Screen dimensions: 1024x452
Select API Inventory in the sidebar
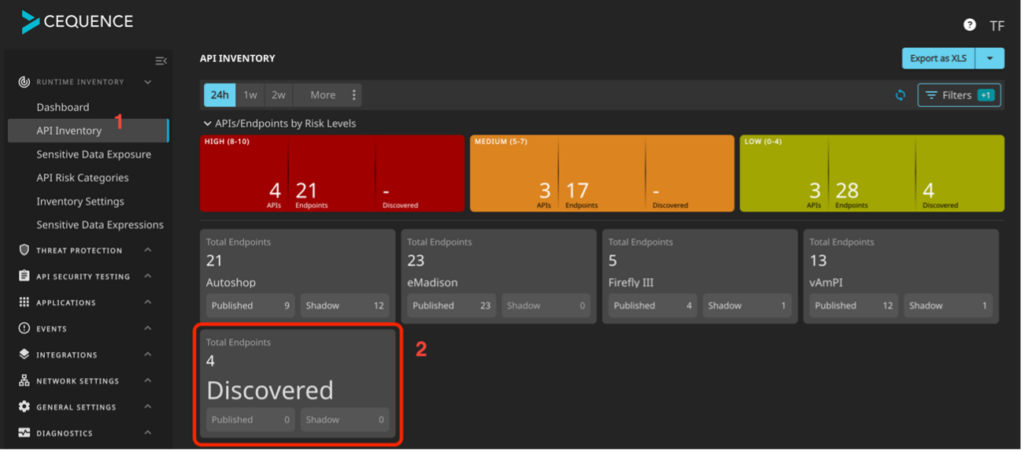click(x=88, y=131)
